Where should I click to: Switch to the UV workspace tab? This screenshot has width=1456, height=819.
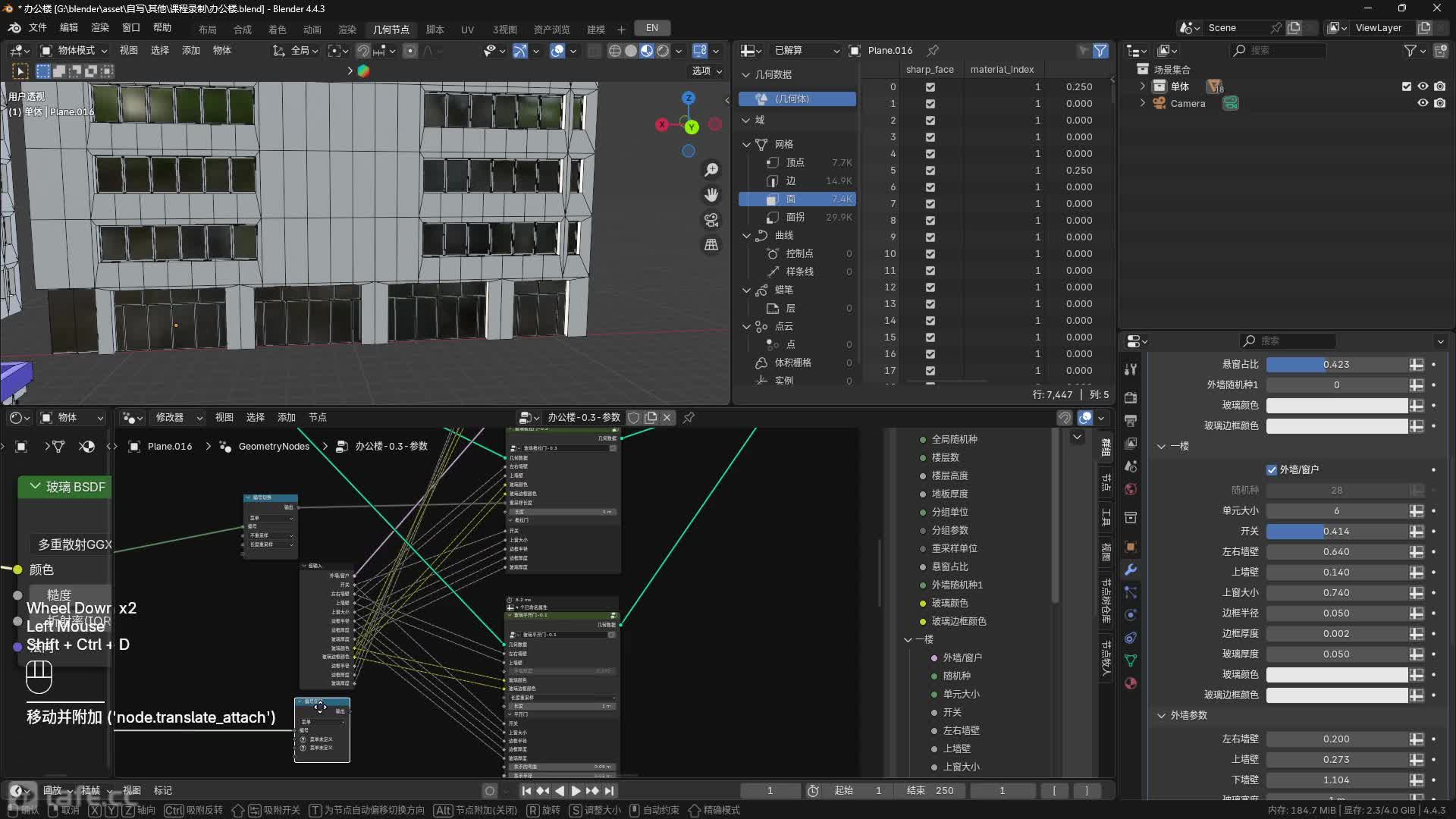tap(467, 30)
